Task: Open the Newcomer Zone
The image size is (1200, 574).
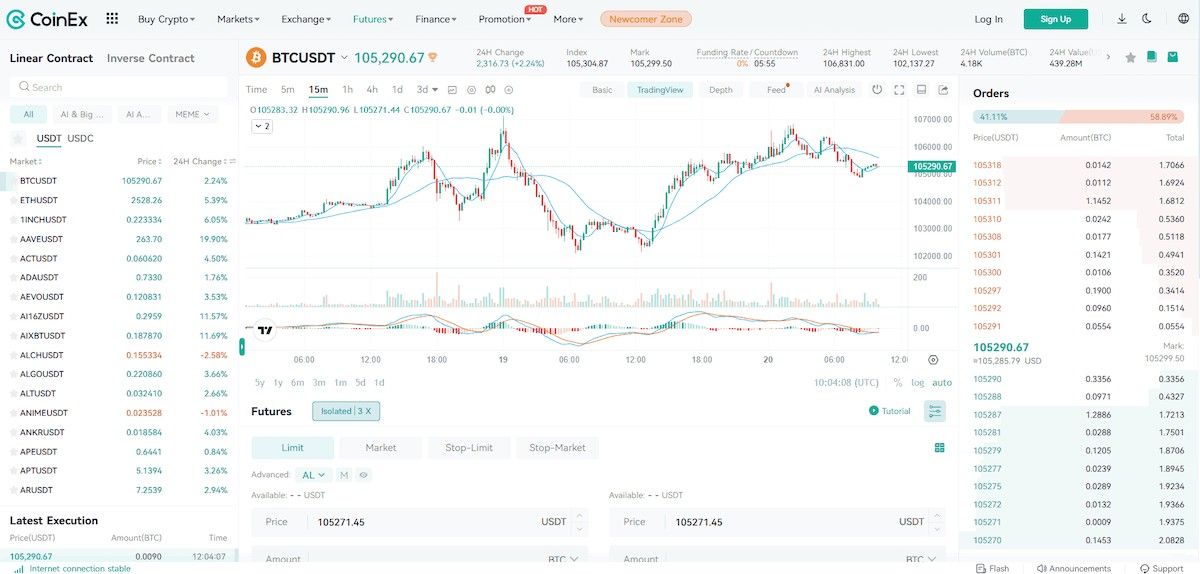Action: 645,19
